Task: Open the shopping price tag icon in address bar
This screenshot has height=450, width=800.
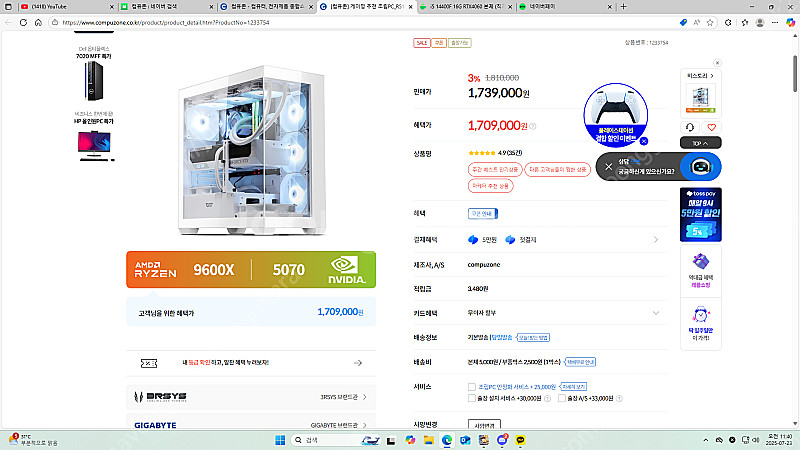Action: [x=683, y=22]
